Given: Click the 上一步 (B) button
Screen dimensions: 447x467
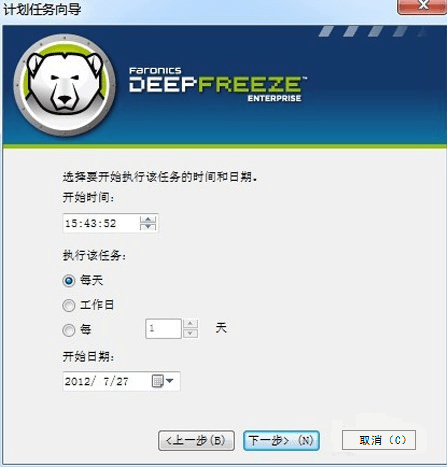Looking at the screenshot, I should (x=196, y=440).
